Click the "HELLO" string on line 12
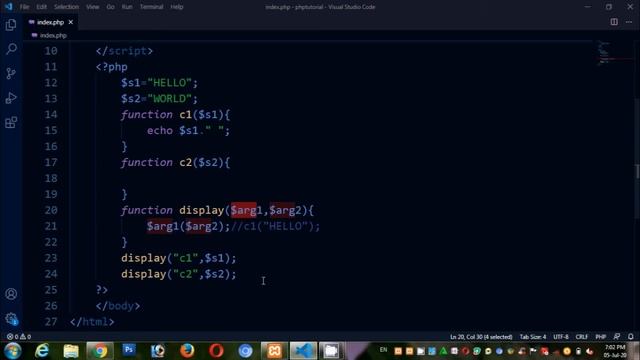Screen dimensions: 640x360 point(169,83)
